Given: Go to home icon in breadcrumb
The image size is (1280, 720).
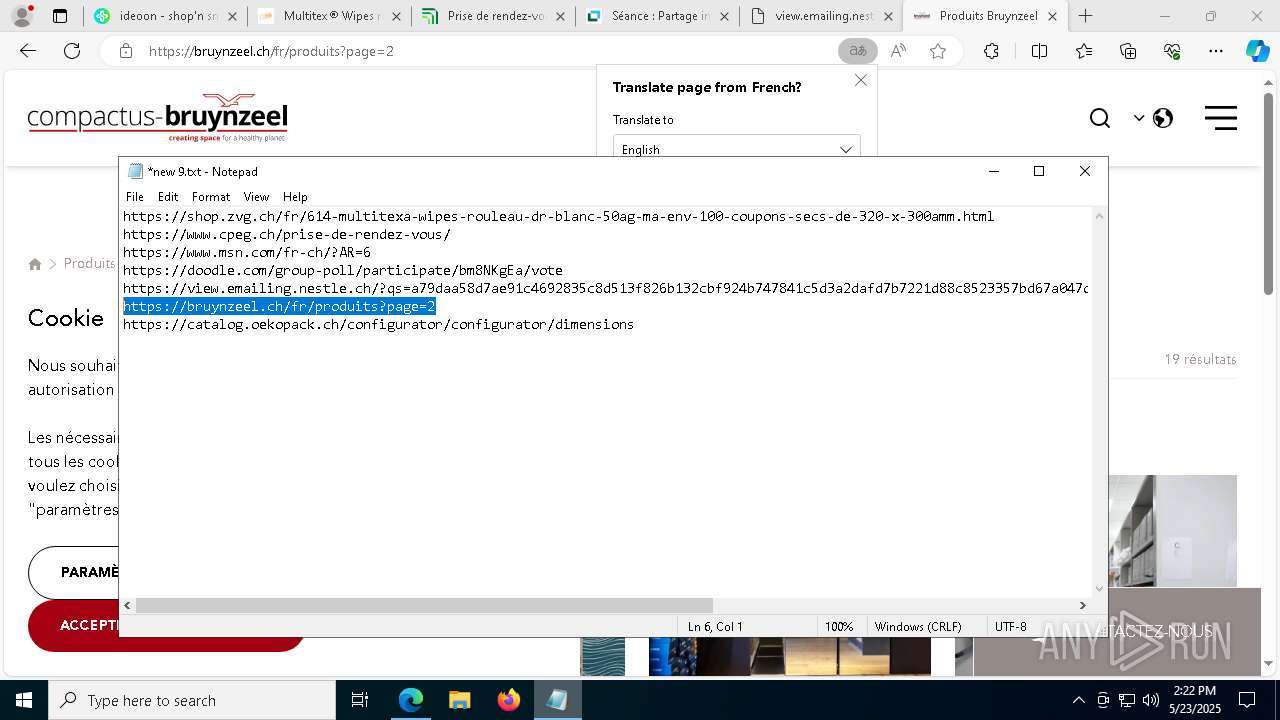Looking at the screenshot, I should click(x=35, y=264).
